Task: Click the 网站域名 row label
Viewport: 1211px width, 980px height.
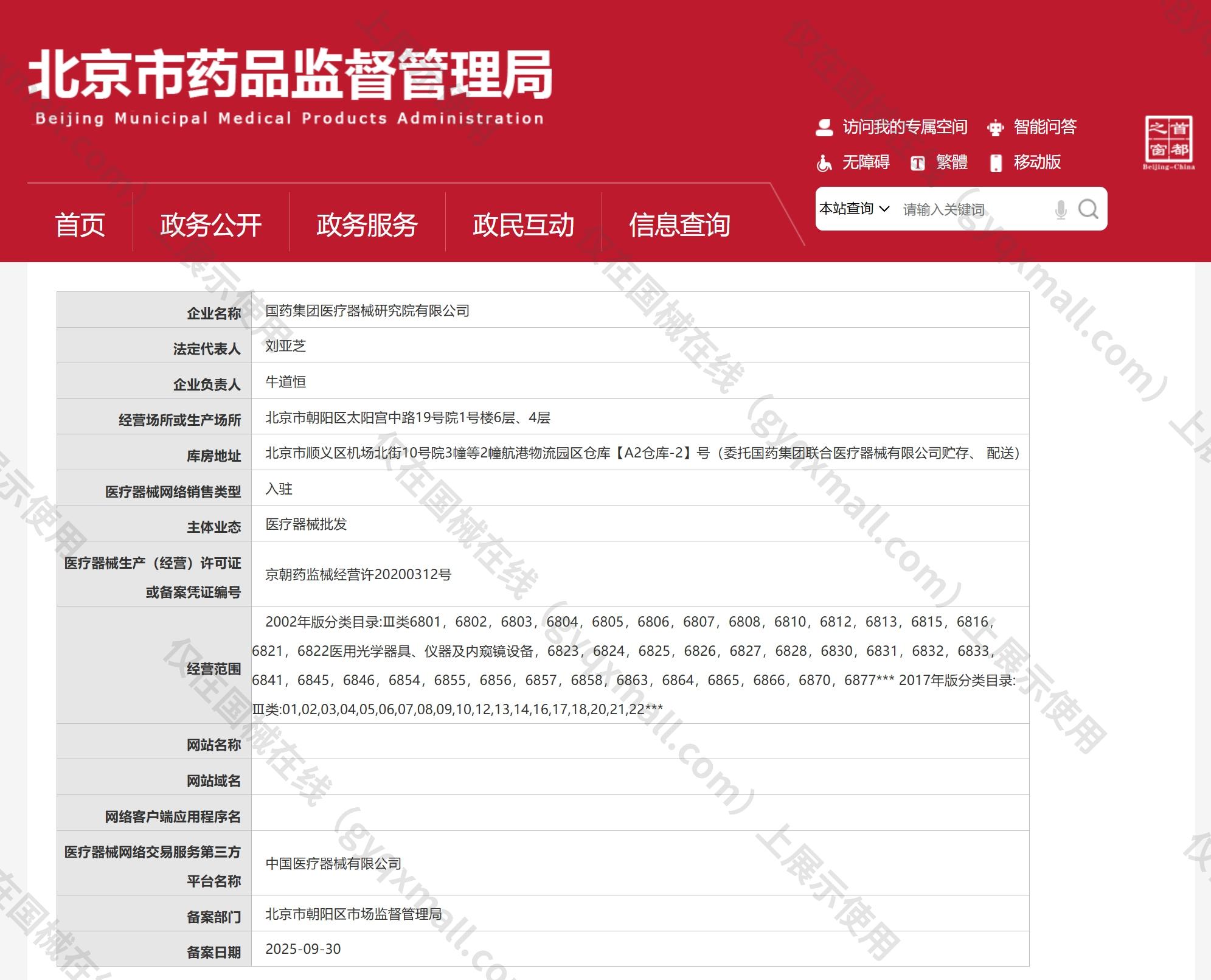Action: tap(214, 780)
